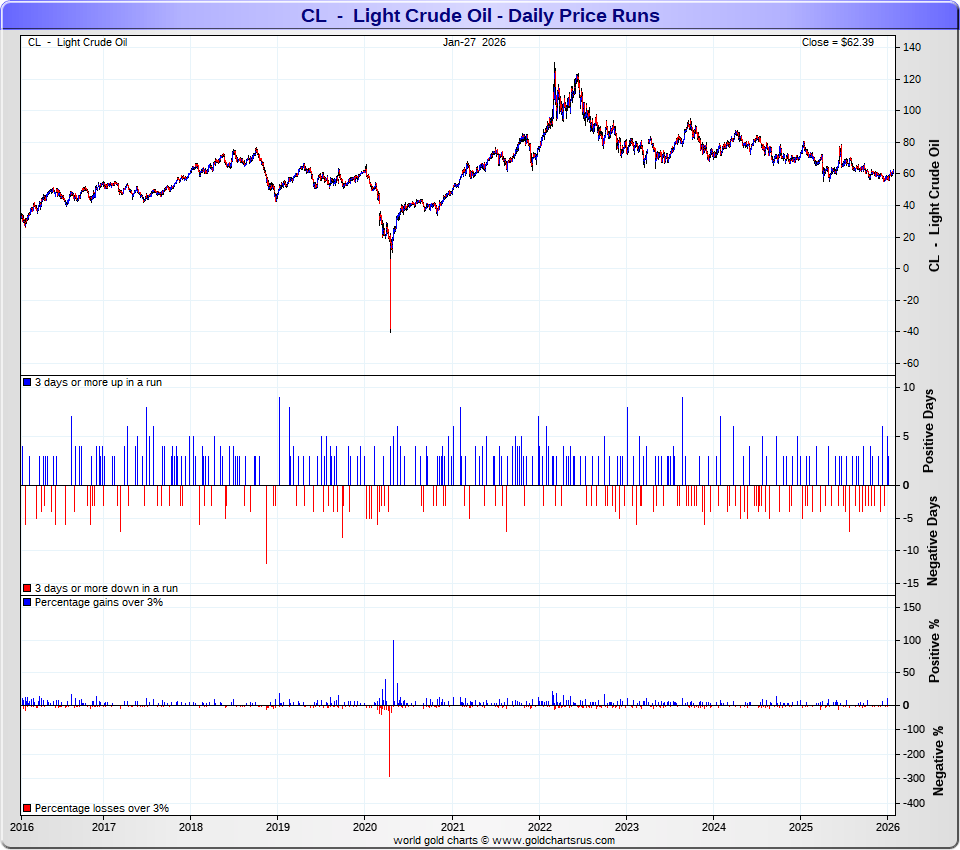Click the 120 price axis label
960x850 pixels.
[x=912, y=79]
